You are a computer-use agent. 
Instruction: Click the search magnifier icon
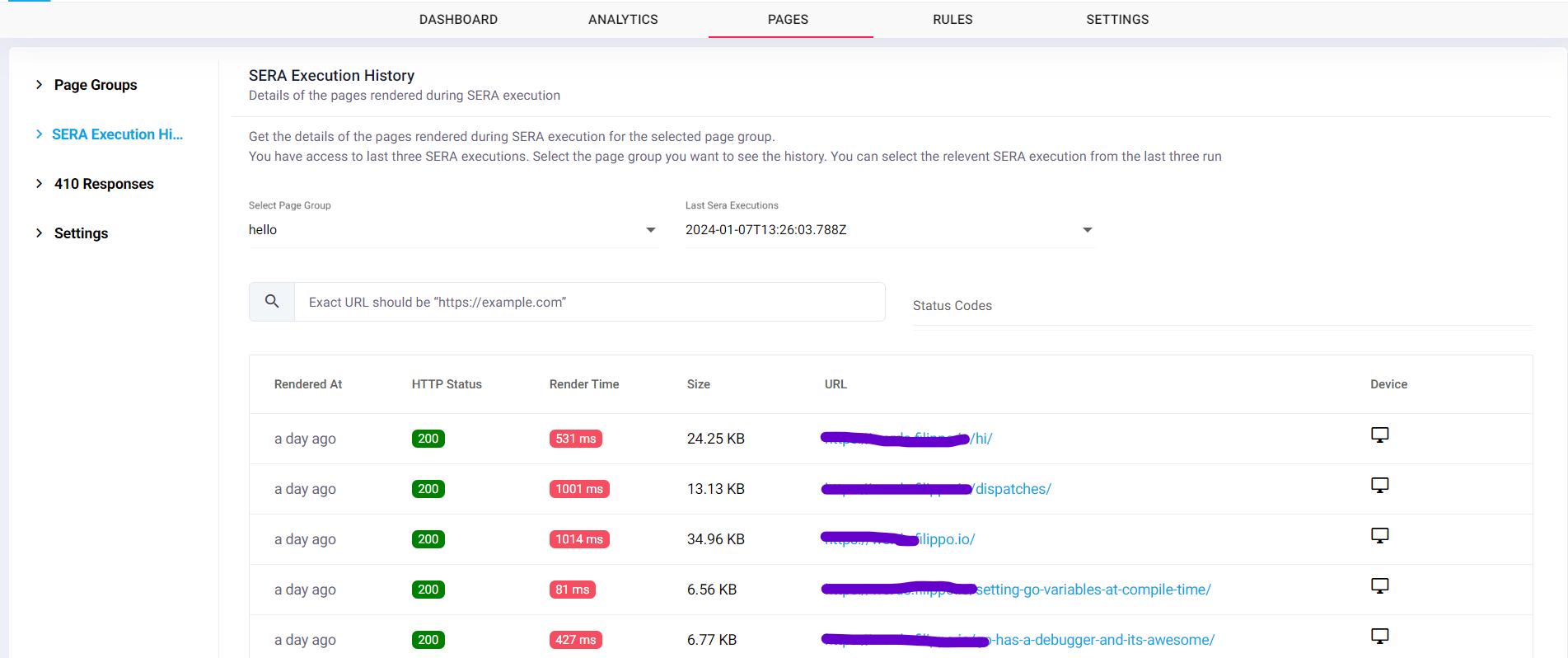coord(272,302)
